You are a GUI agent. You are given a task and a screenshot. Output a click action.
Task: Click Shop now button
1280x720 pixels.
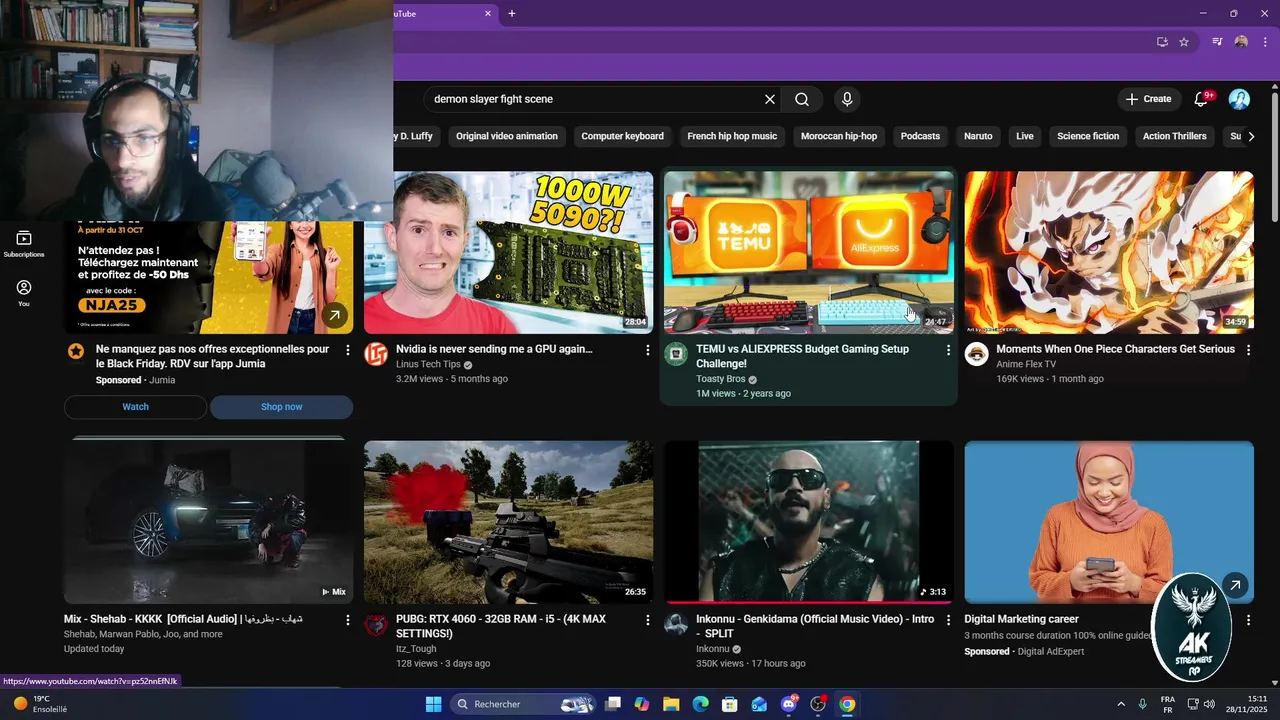281,407
